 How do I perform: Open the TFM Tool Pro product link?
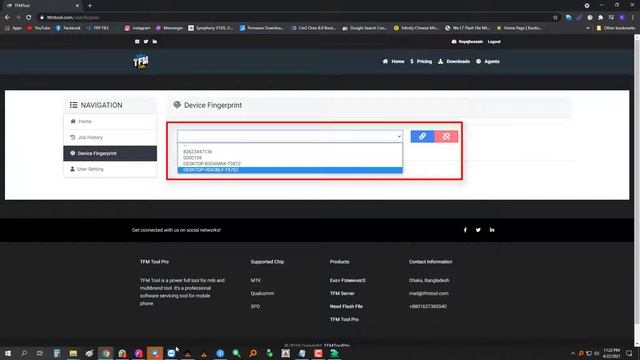[344, 320]
